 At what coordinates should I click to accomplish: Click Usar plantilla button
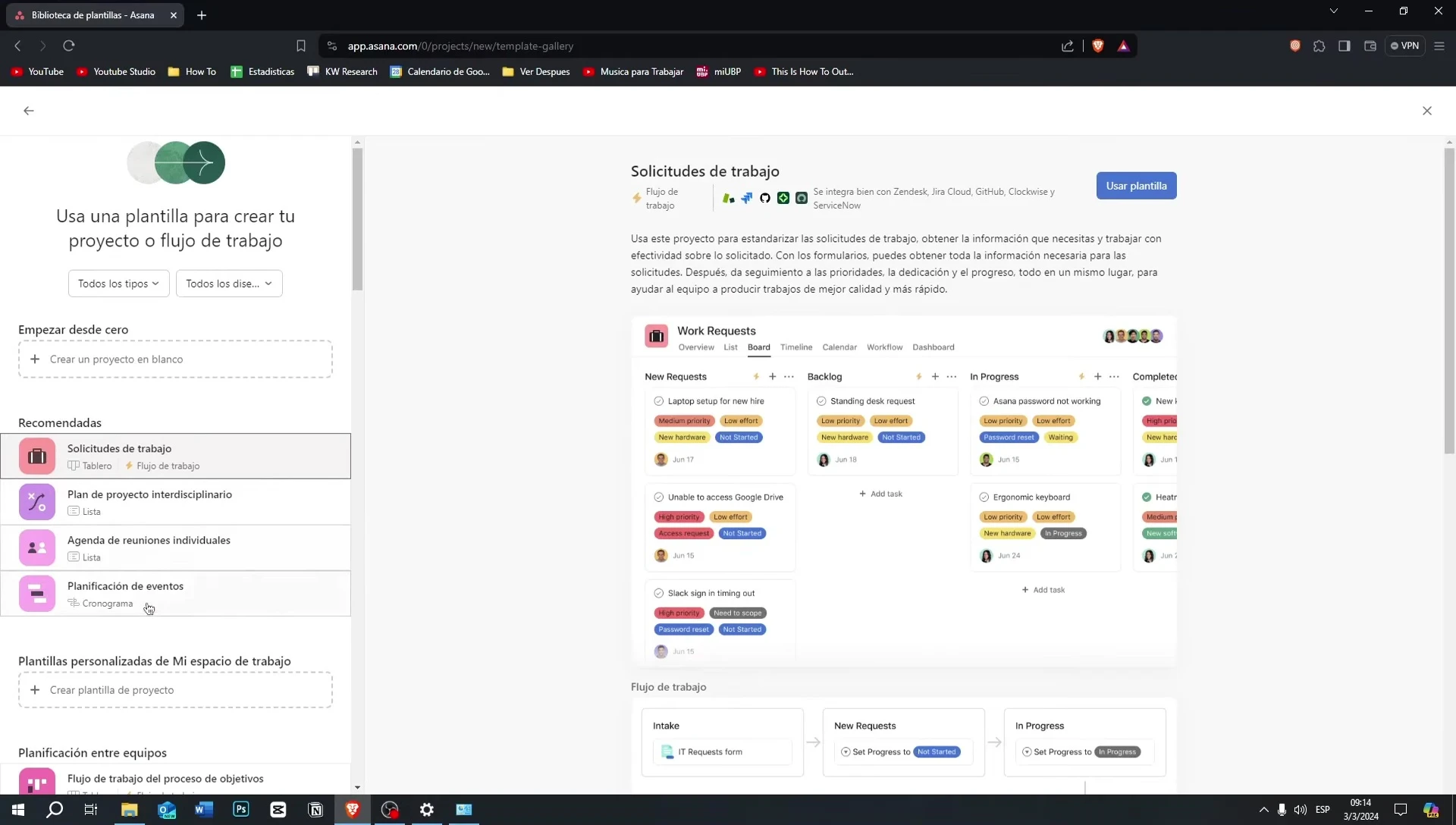tap(1136, 186)
